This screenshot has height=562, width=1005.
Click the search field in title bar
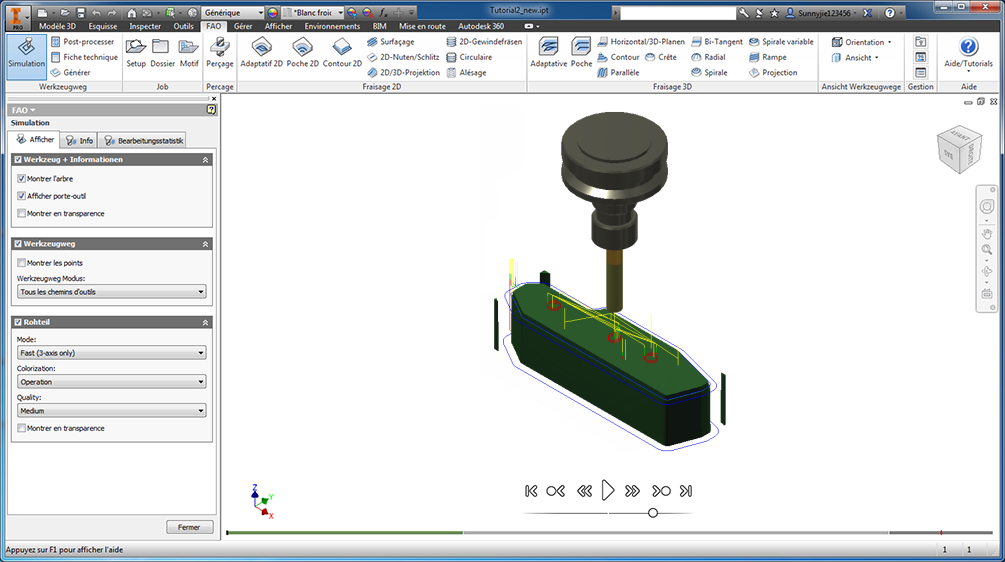tap(678, 12)
